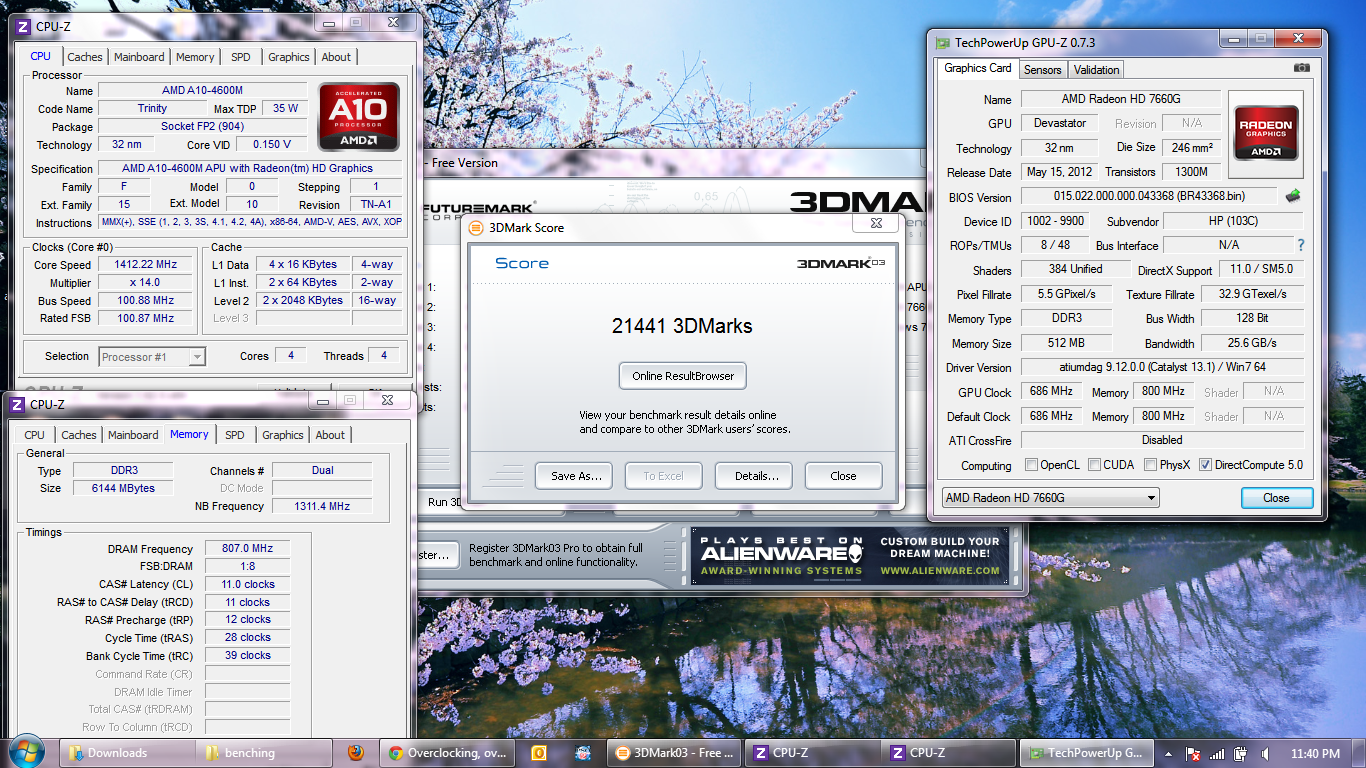Click the Driver Version atiumdag field
Image resolution: width=1366 pixels, height=768 pixels.
coord(1162,367)
